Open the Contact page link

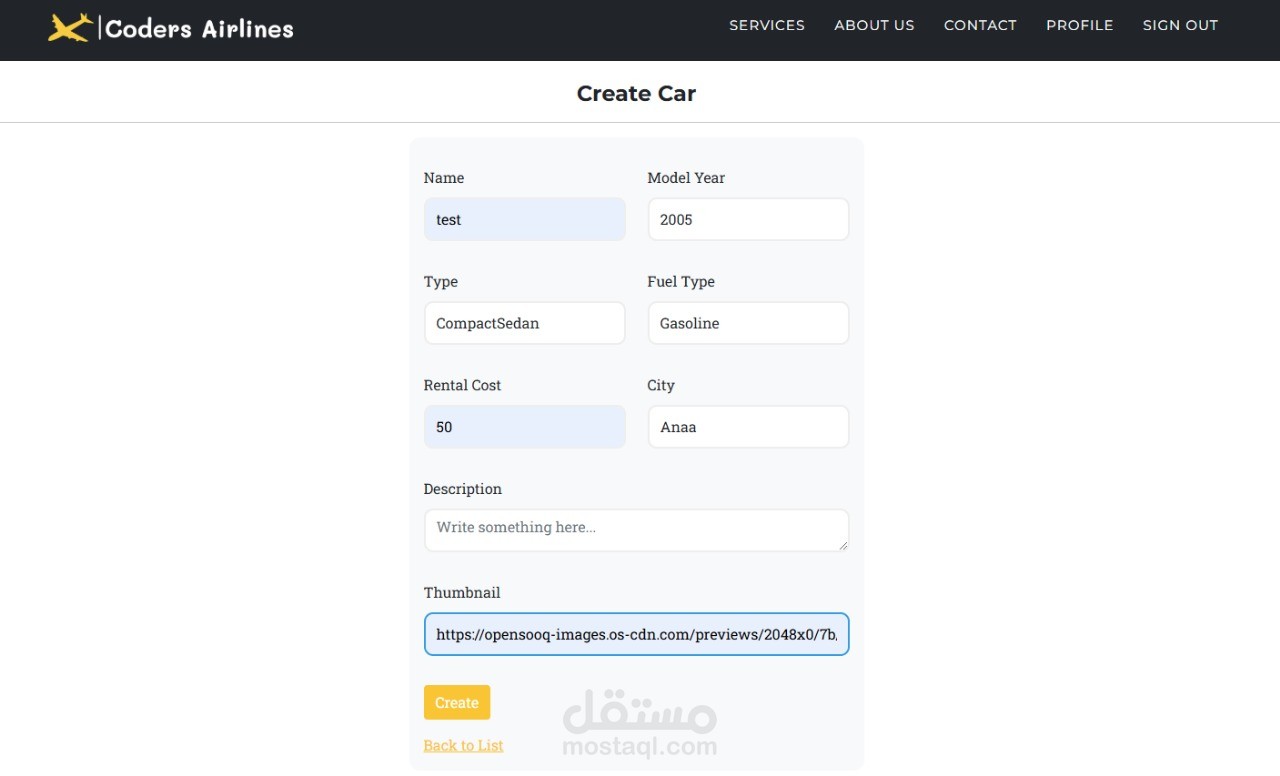980,26
